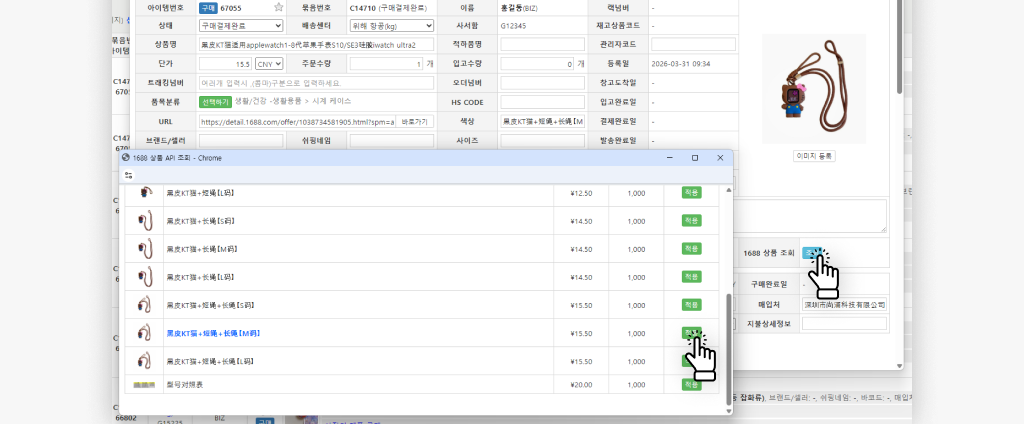This screenshot has width=1024, height=424.
Task: Click the 주문수량 order quantity field
Action: point(387,64)
